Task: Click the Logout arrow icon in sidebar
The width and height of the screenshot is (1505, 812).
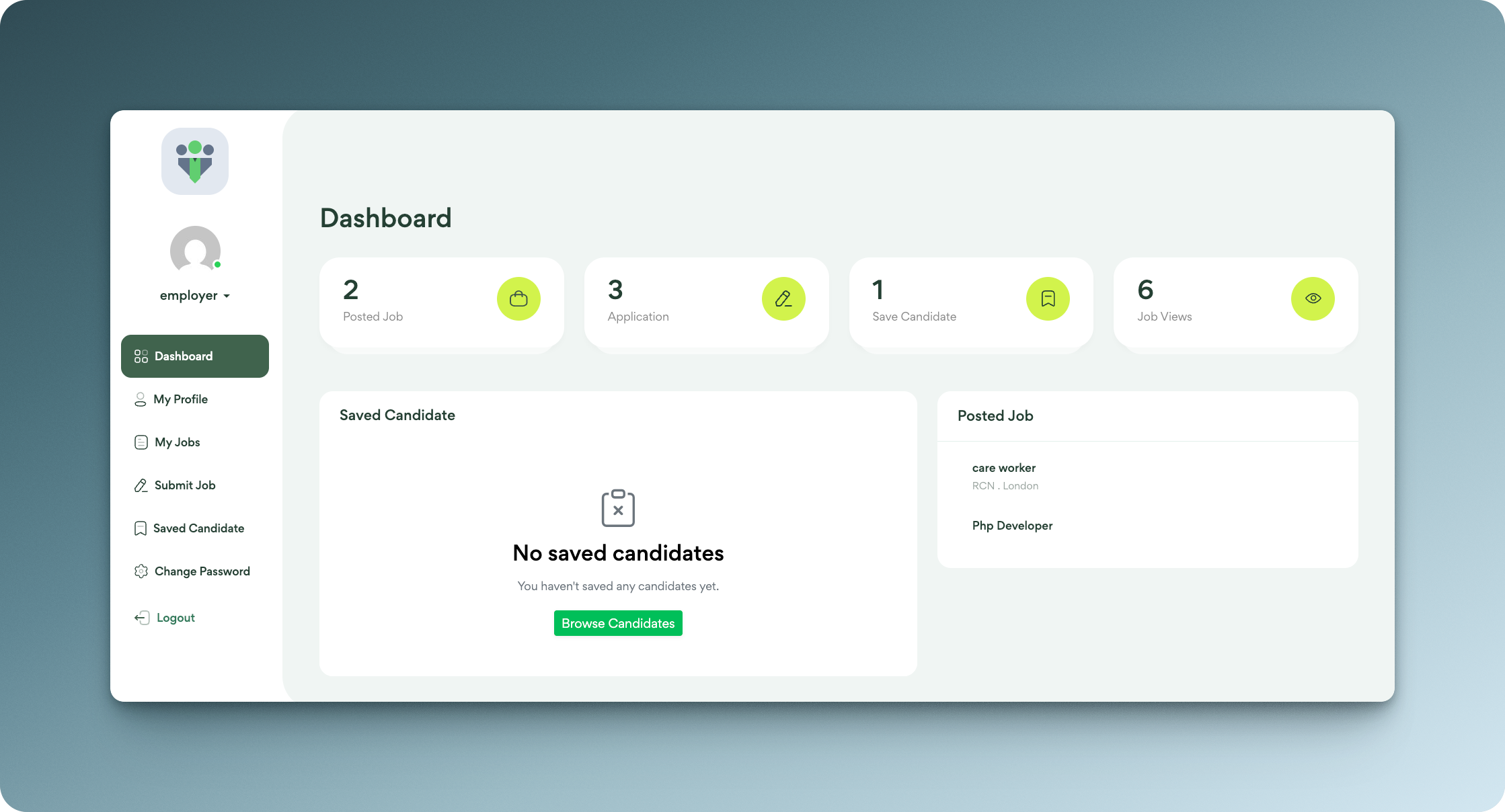Action: 141,617
